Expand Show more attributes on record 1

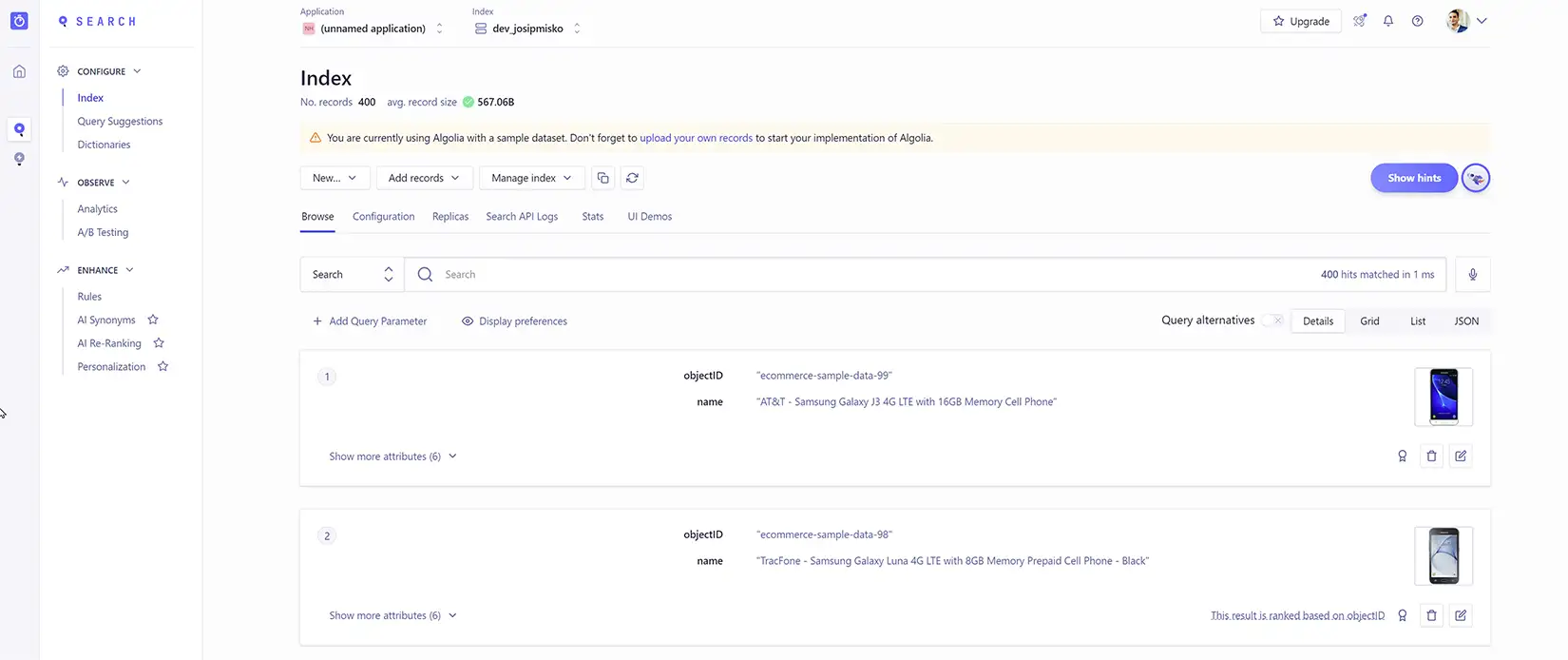point(392,456)
